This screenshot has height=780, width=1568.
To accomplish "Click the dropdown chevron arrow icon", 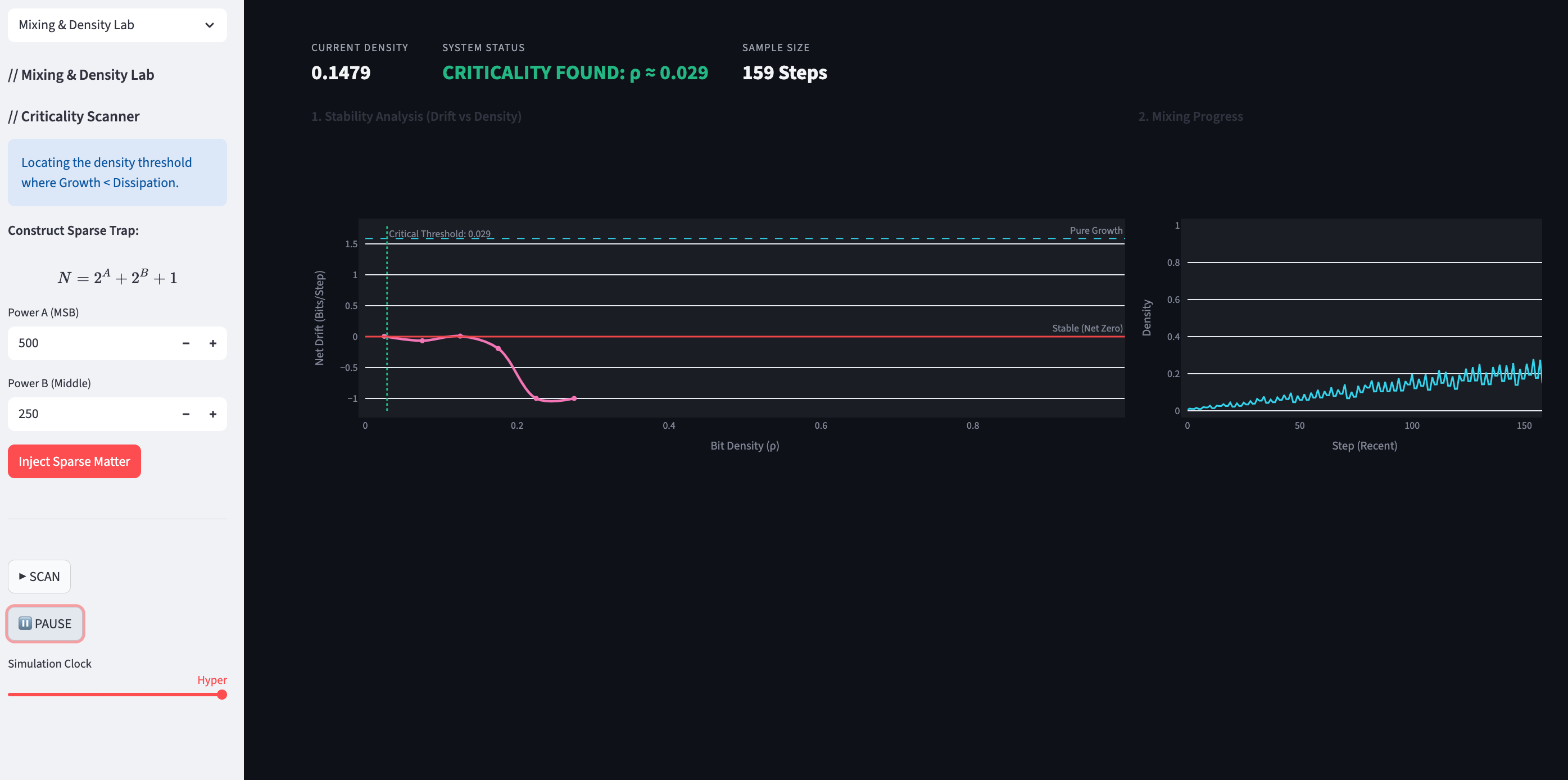I will 210,25.
